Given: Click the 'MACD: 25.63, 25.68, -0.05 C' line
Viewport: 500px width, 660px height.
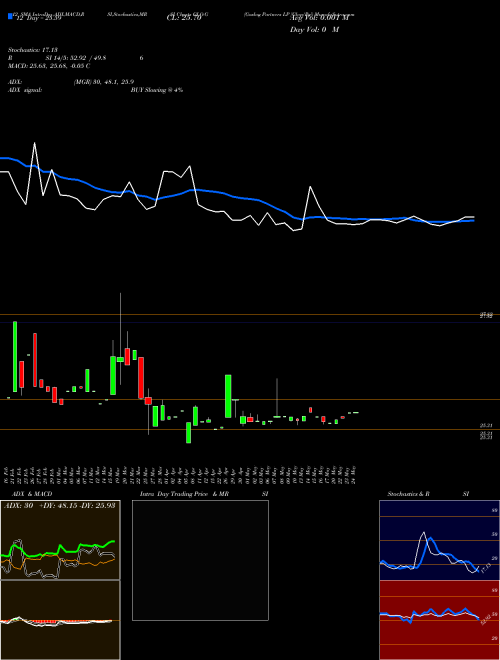Looking at the screenshot, I should (x=49, y=66).
